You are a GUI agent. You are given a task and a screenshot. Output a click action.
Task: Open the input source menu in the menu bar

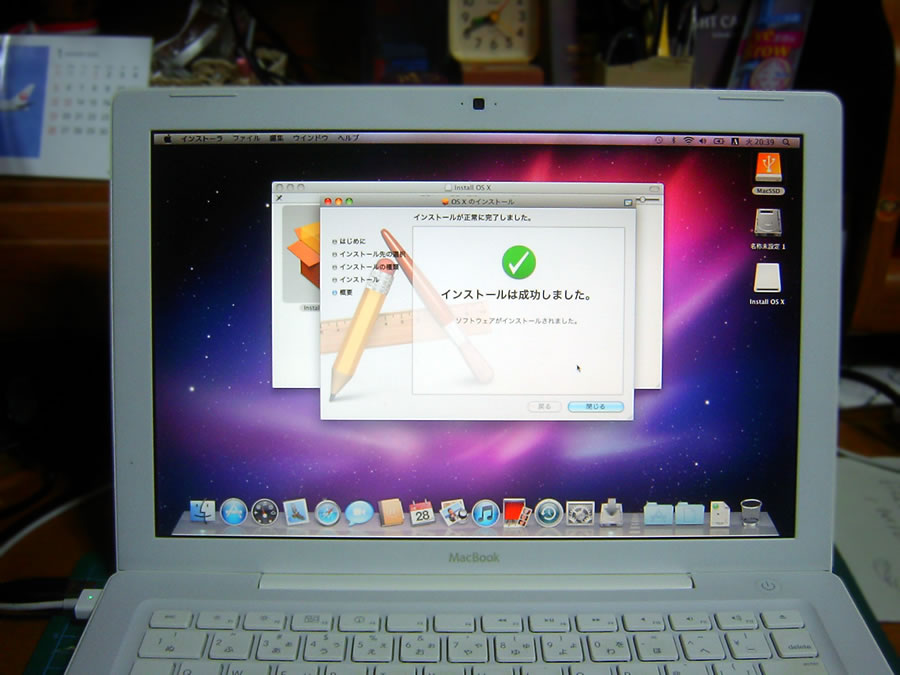click(735, 141)
